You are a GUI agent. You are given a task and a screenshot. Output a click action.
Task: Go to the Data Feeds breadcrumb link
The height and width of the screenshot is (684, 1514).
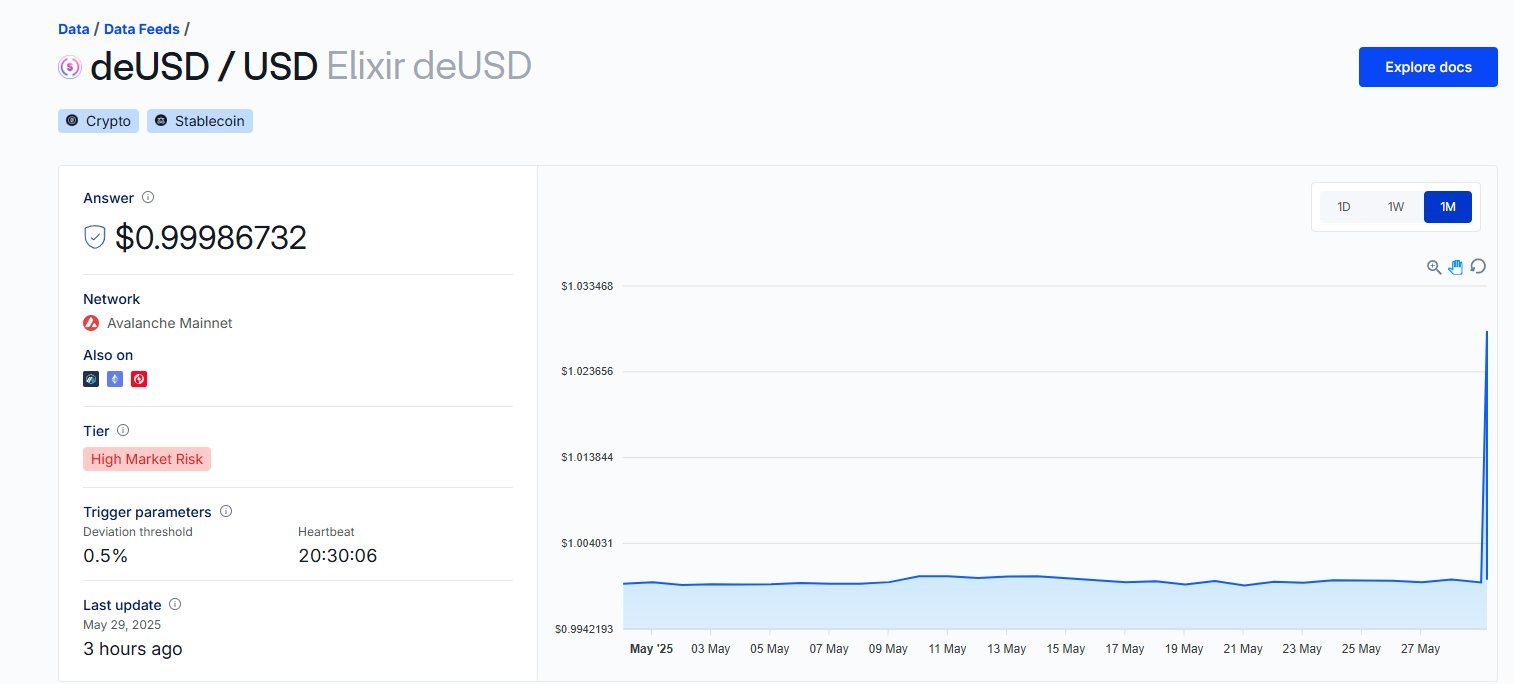(142, 29)
